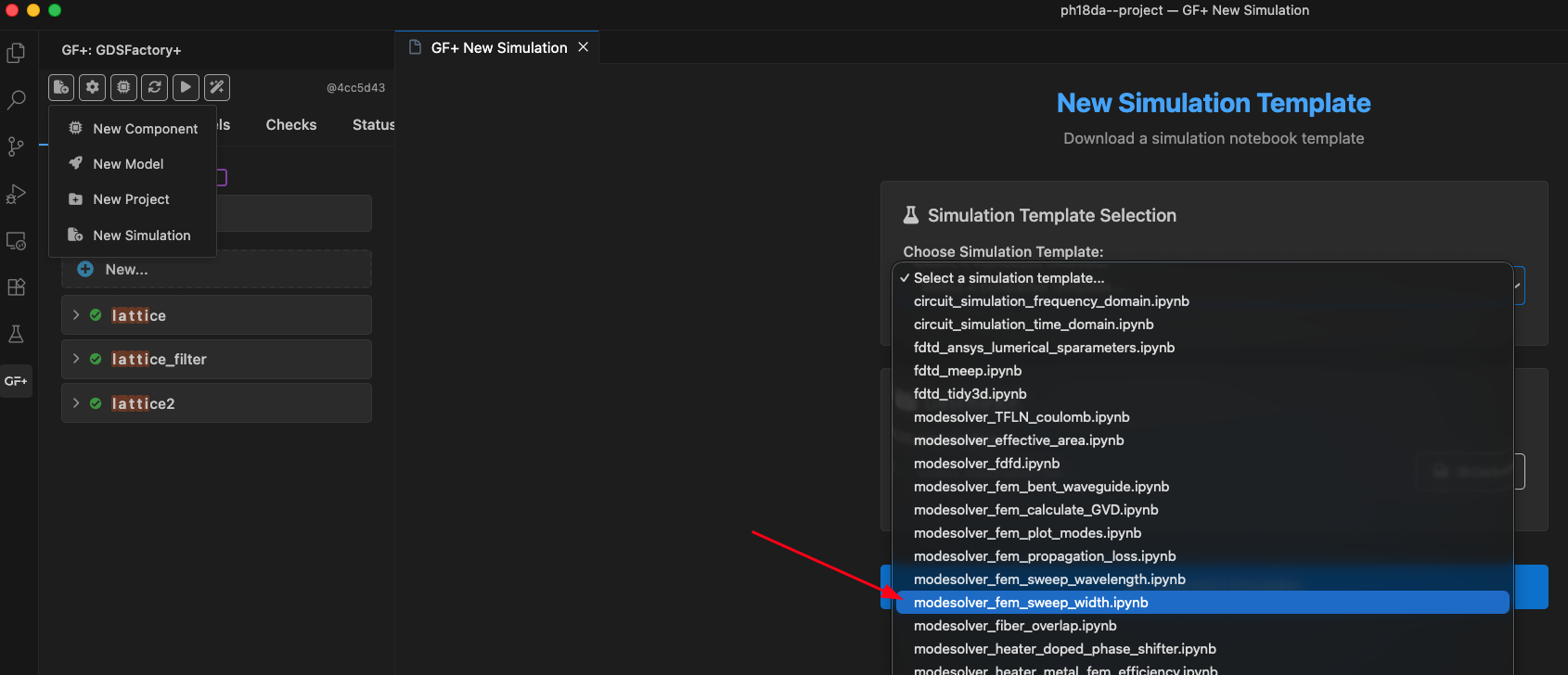This screenshot has height=675, width=1568.
Task: Switch to the Checks tab
Action: (291, 124)
